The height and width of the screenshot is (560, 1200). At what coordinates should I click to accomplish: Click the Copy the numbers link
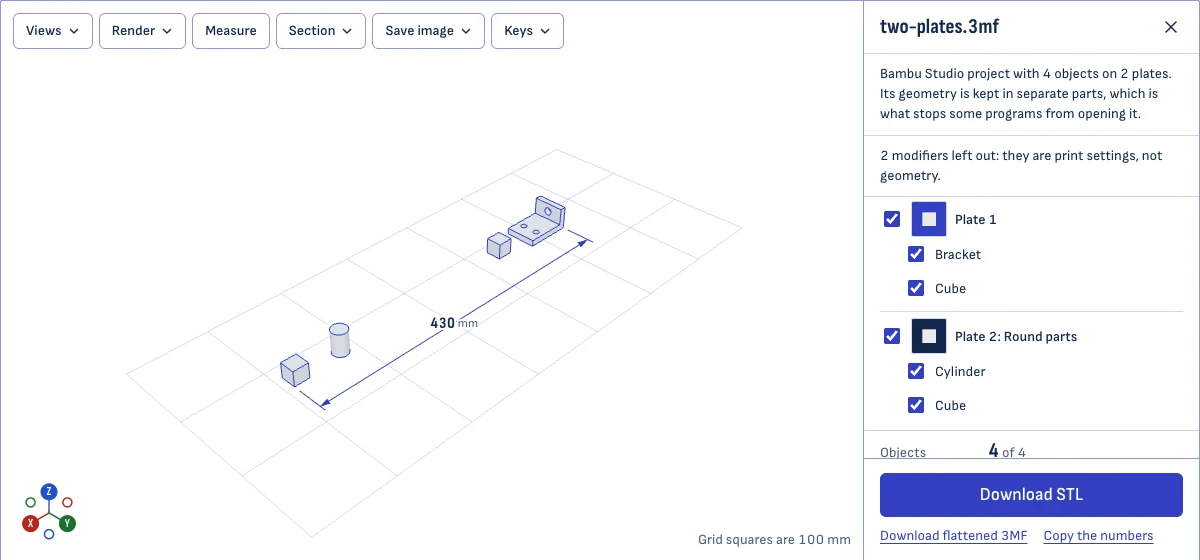pyautogui.click(x=1098, y=536)
